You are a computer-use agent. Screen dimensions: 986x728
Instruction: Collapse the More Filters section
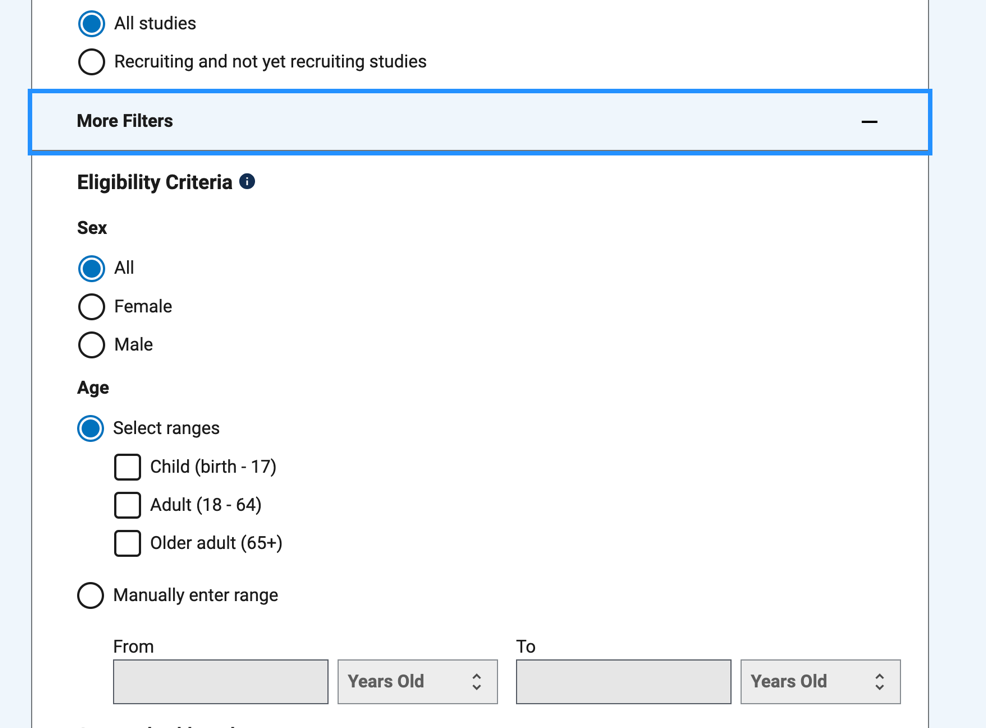(480, 122)
